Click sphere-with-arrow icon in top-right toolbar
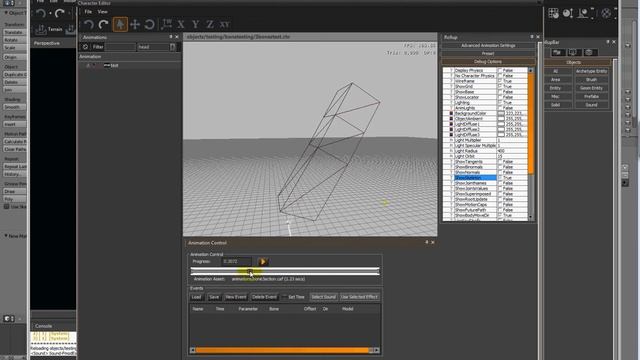This screenshot has height=360, width=640. [x=568, y=13]
